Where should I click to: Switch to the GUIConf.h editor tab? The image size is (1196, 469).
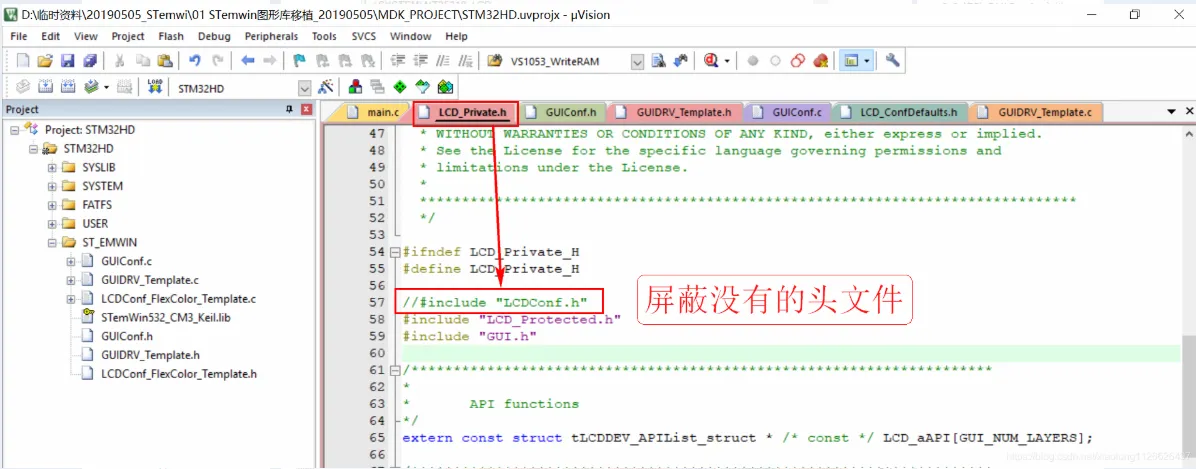(564, 112)
